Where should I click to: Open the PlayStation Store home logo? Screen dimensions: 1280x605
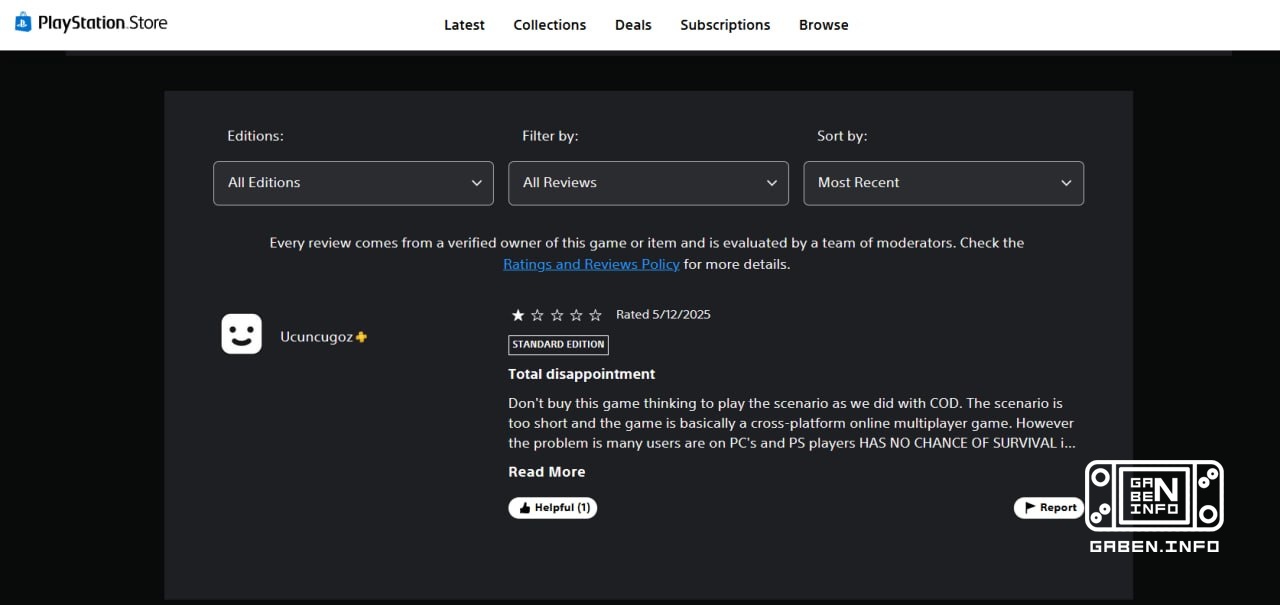tap(91, 22)
